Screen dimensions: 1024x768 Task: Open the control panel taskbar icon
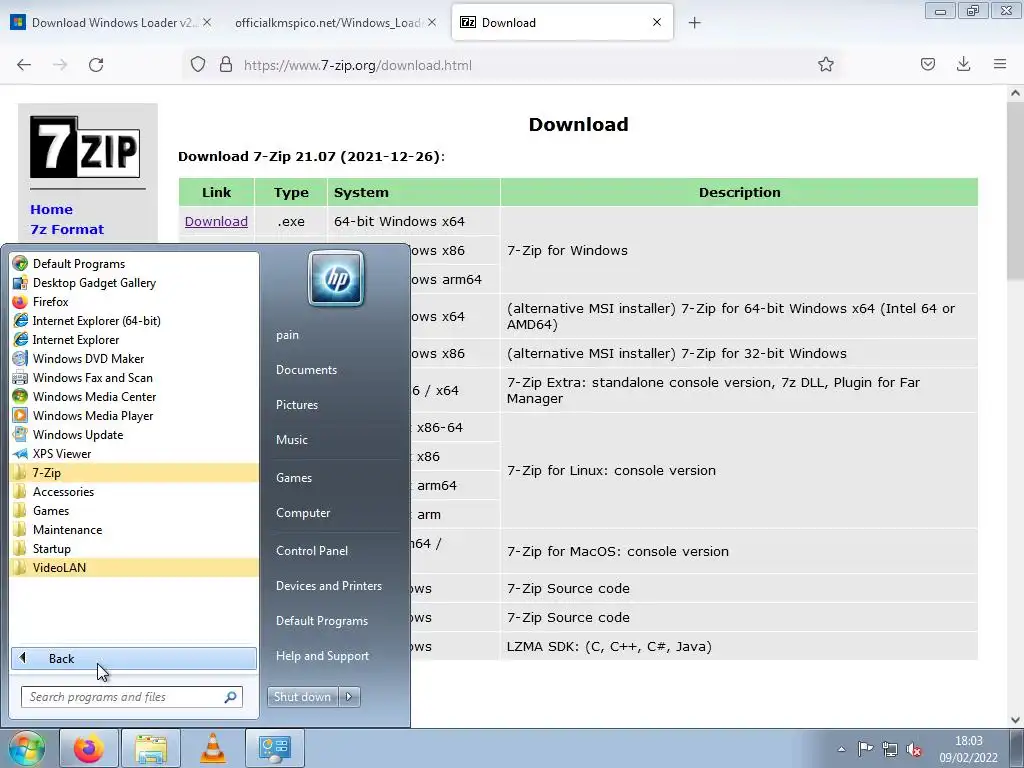tap(274, 748)
